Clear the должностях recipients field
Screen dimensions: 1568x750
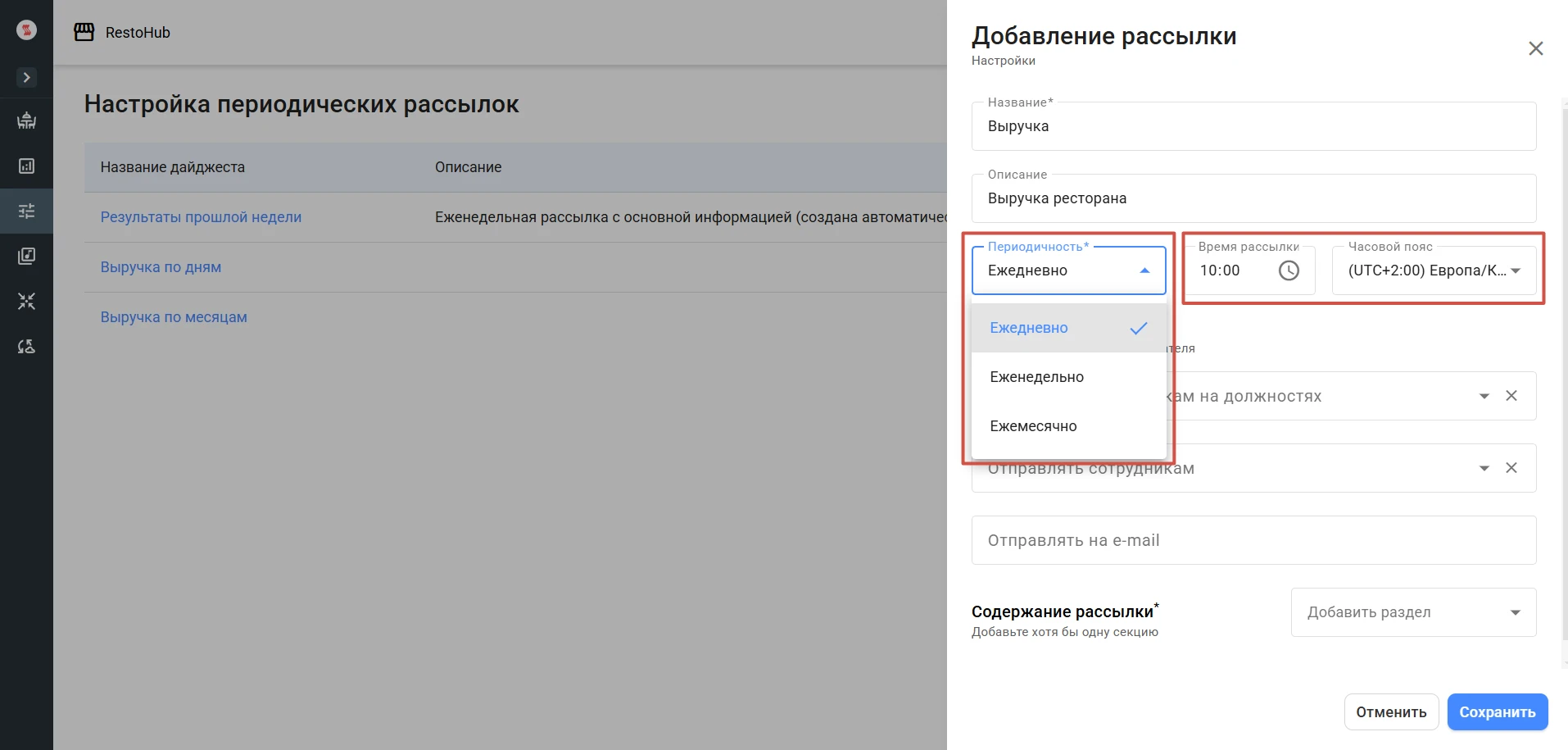(1511, 396)
